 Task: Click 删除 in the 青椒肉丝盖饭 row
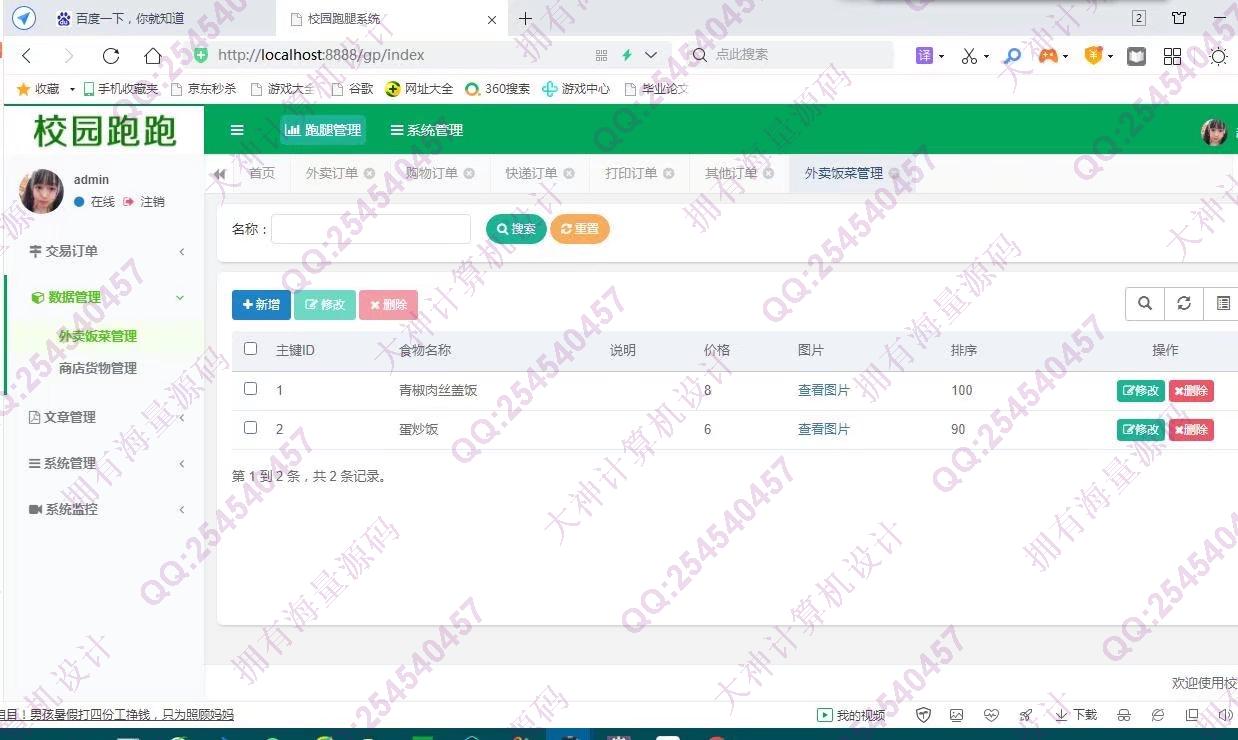pyautogui.click(x=1191, y=391)
